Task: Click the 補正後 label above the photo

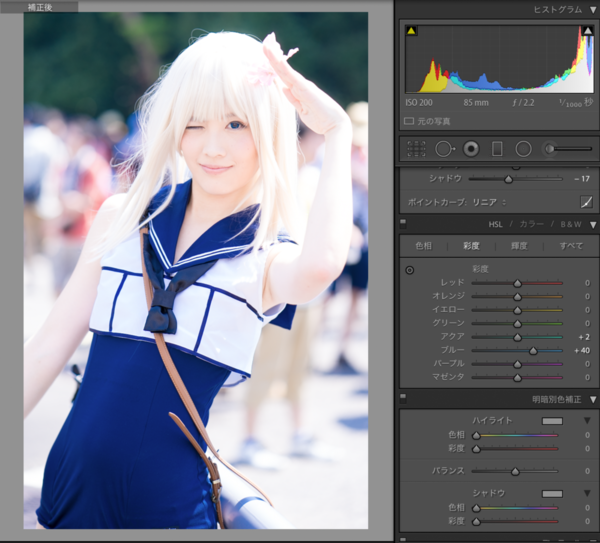Action: [40, 7]
